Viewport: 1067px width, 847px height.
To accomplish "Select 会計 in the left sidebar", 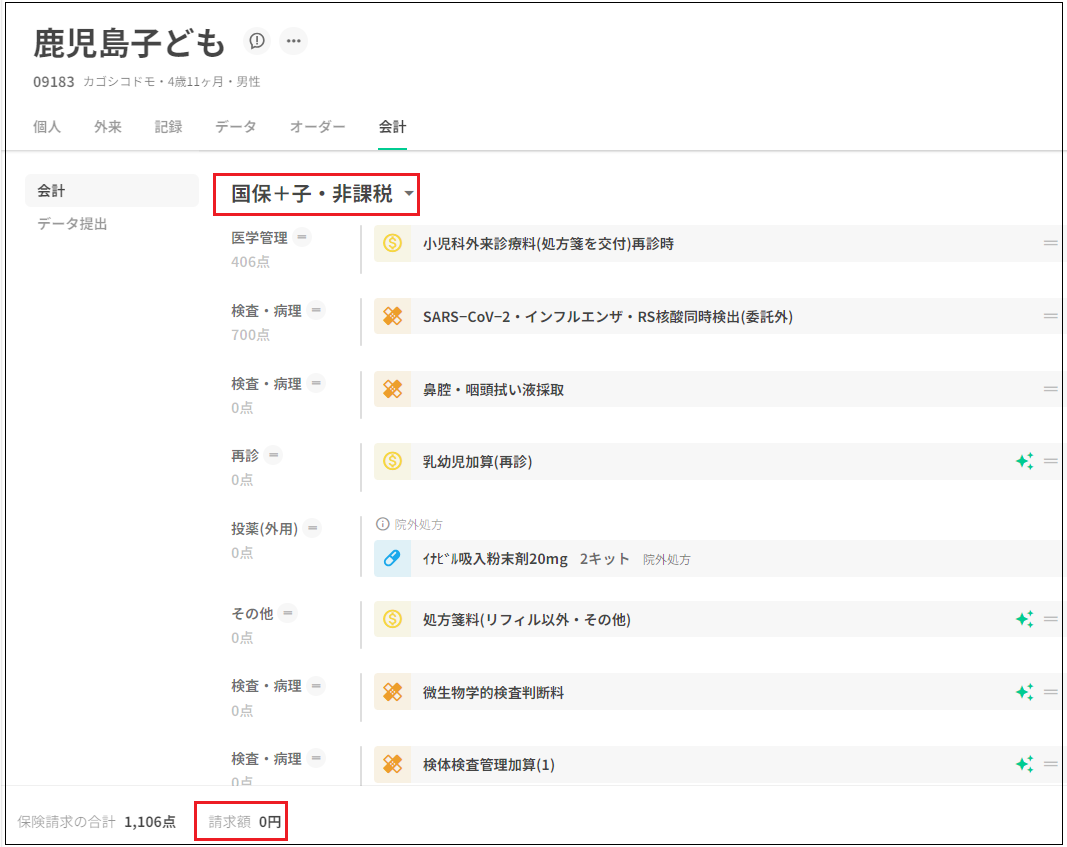I will (x=52, y=190).
